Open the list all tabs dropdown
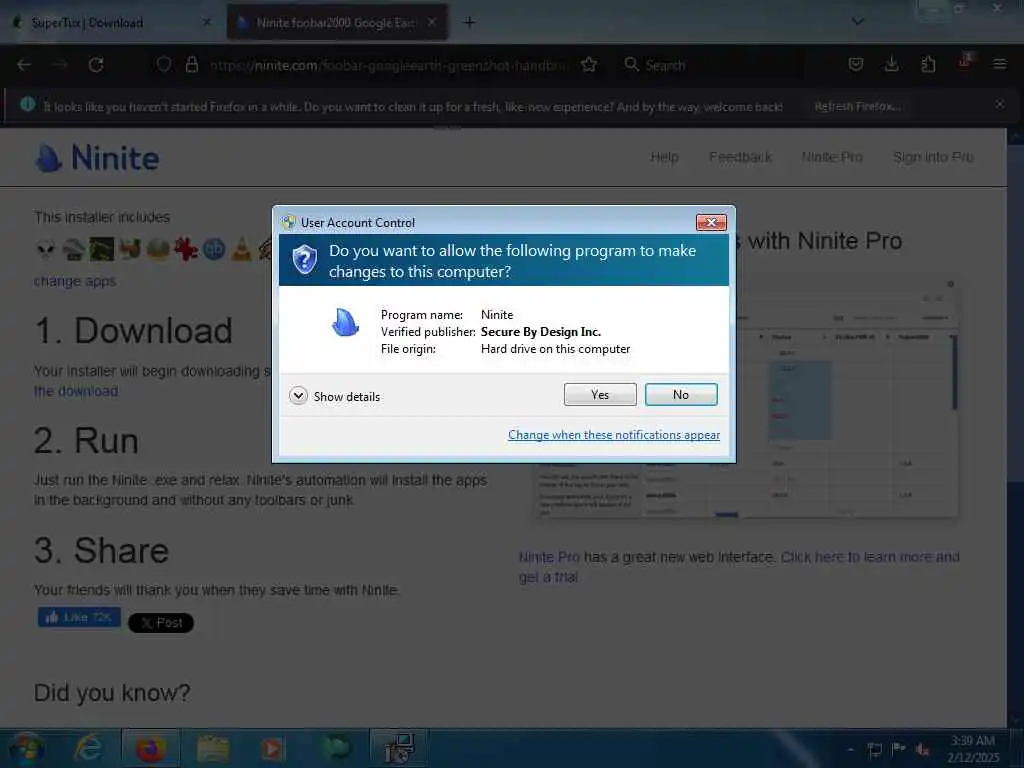Viewport: 1024px width, 768px height. pos(858,22)
